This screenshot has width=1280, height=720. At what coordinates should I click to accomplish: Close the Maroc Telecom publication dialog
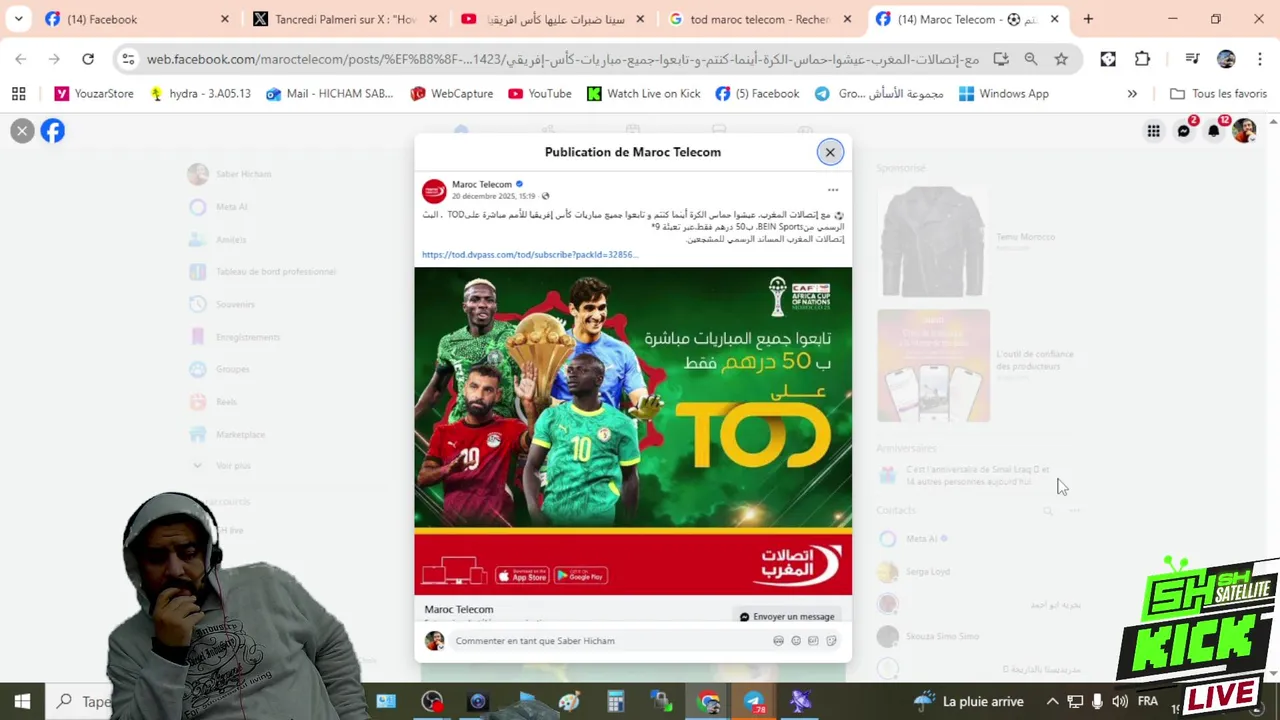(830, 152)
